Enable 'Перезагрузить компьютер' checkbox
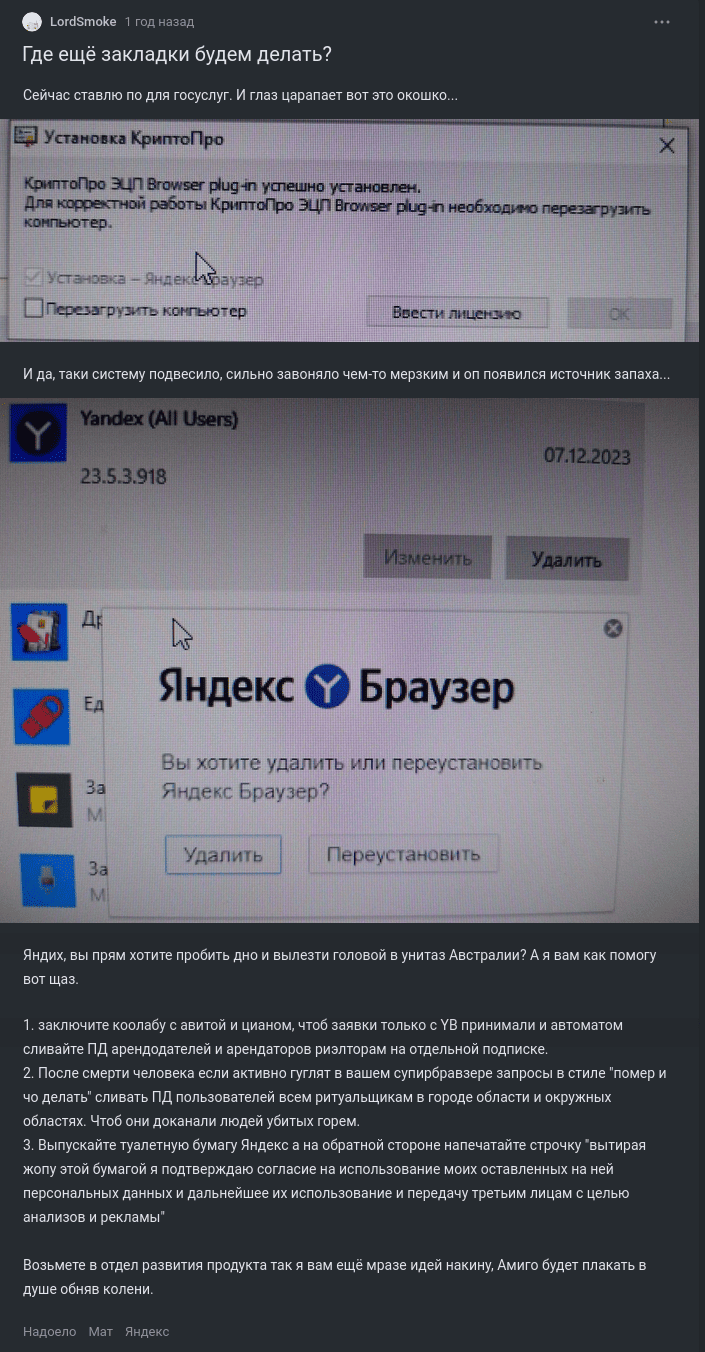 33,309
